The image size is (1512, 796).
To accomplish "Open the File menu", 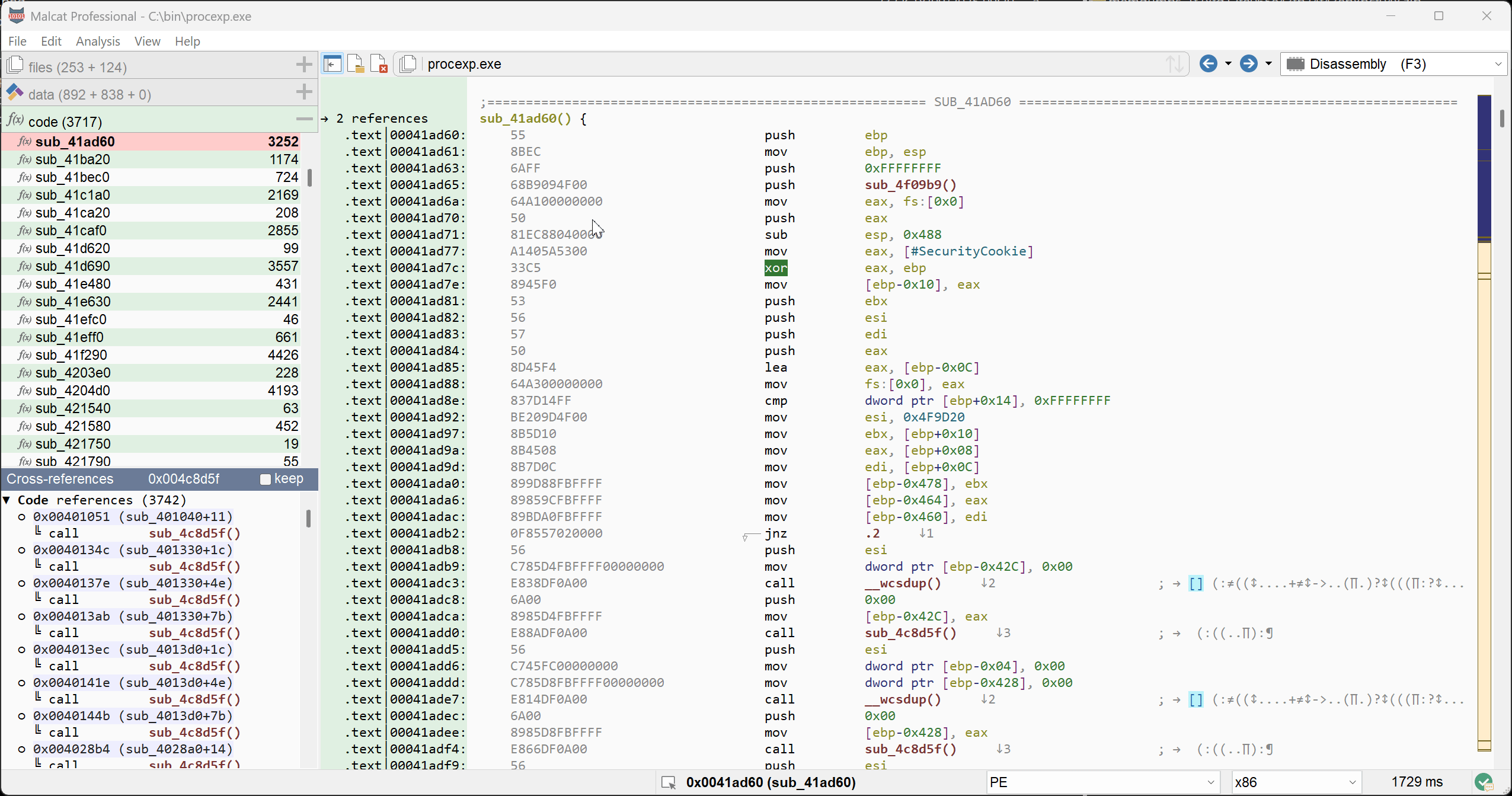I will pyautogui.click(x=17, y=41).
